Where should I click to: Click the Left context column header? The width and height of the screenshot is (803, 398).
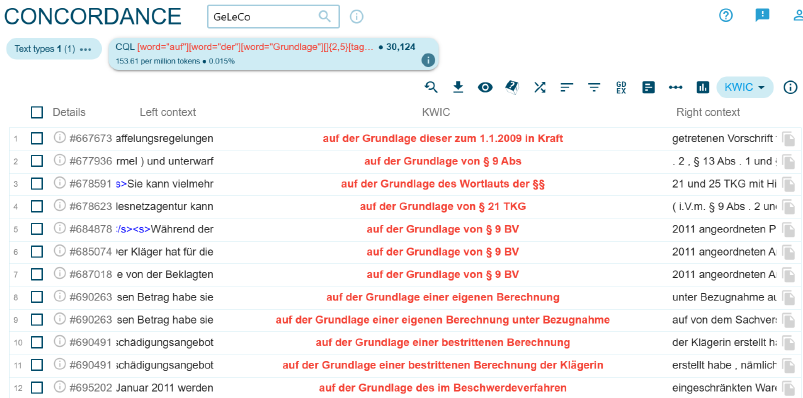(x=168, y=112)
